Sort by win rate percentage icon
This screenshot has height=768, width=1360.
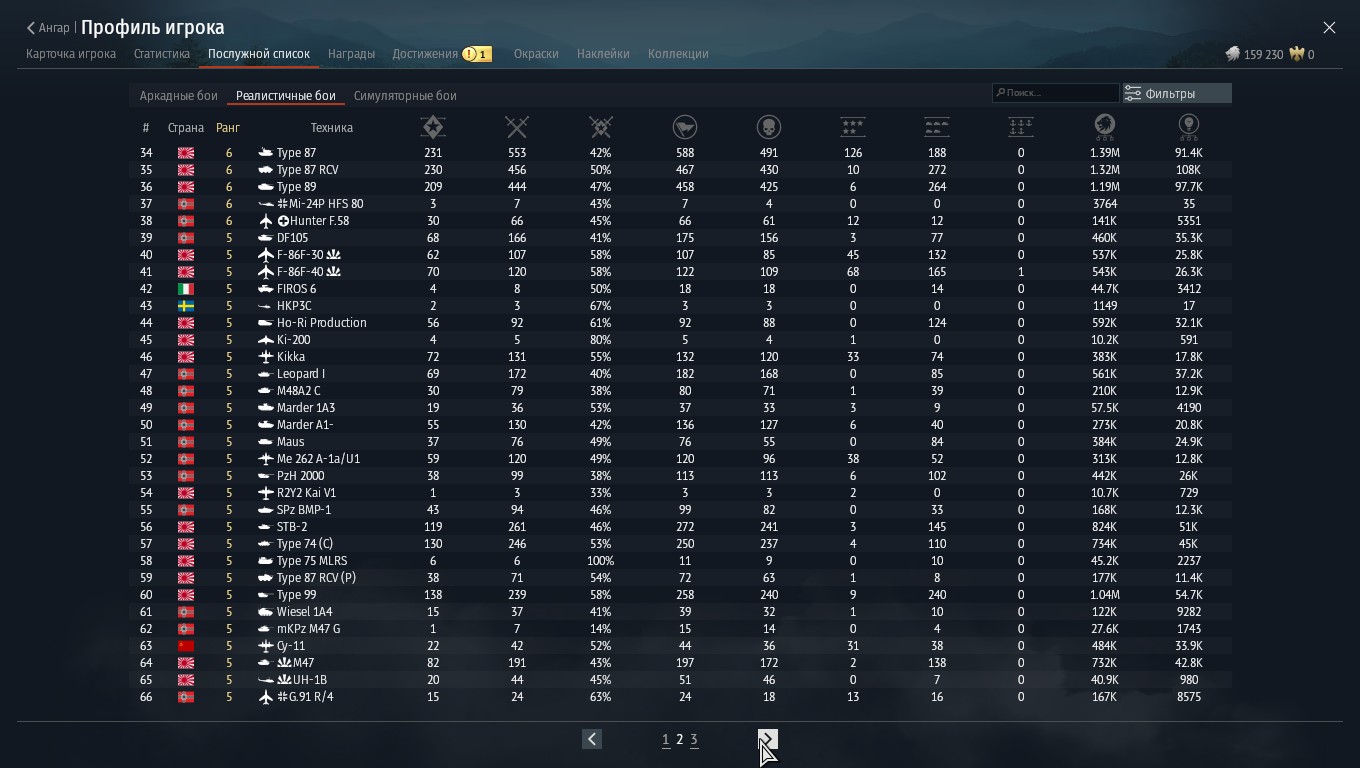pyautogui.click(x=601, y=127)
